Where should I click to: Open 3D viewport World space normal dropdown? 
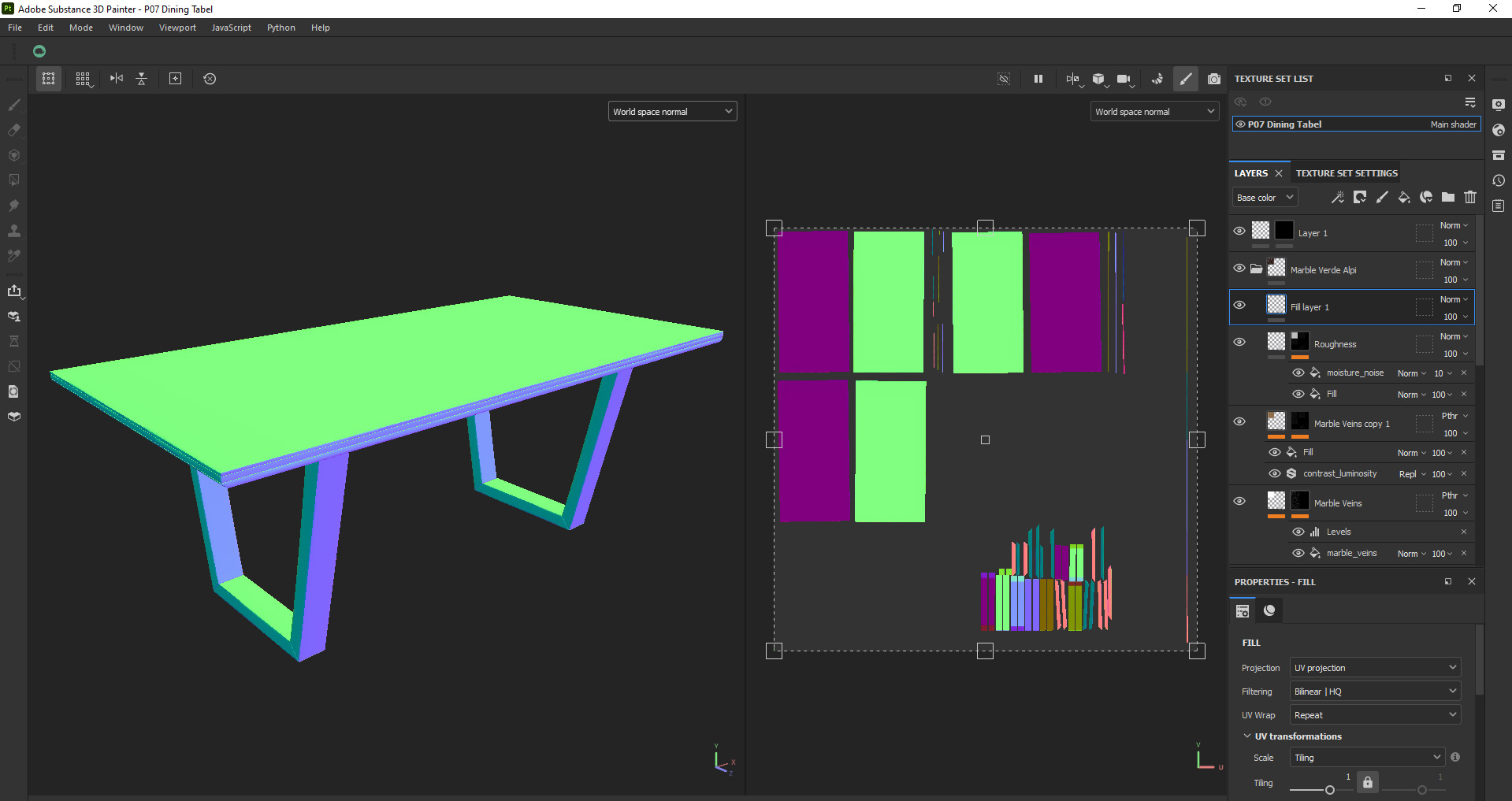[x=672, y=112]
